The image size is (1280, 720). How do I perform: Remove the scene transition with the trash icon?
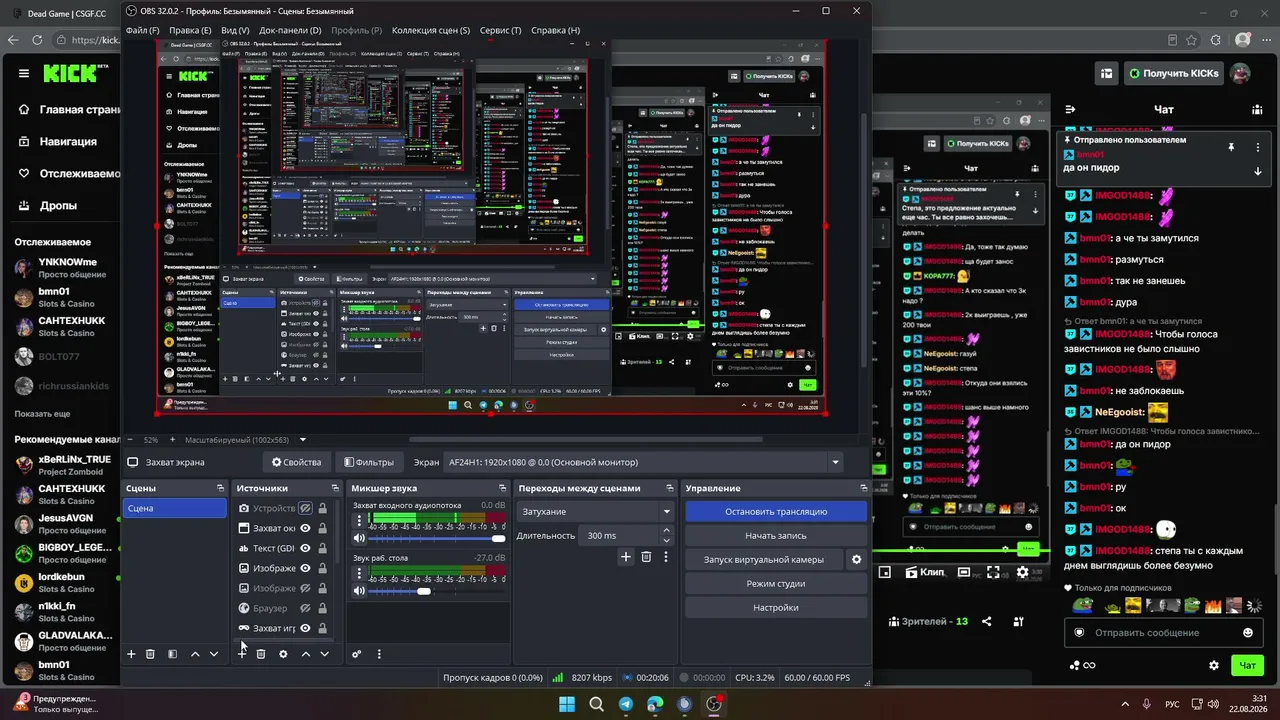(646, 557)
